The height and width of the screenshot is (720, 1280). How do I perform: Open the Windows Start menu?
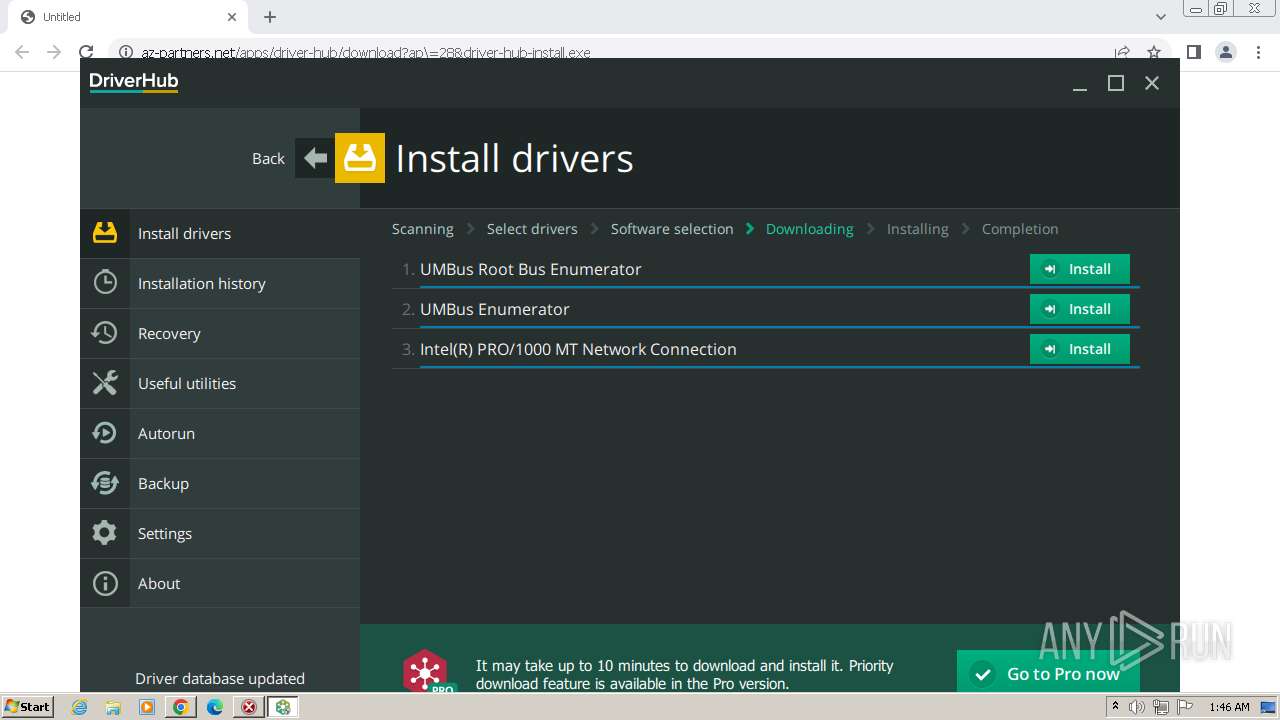28,706
